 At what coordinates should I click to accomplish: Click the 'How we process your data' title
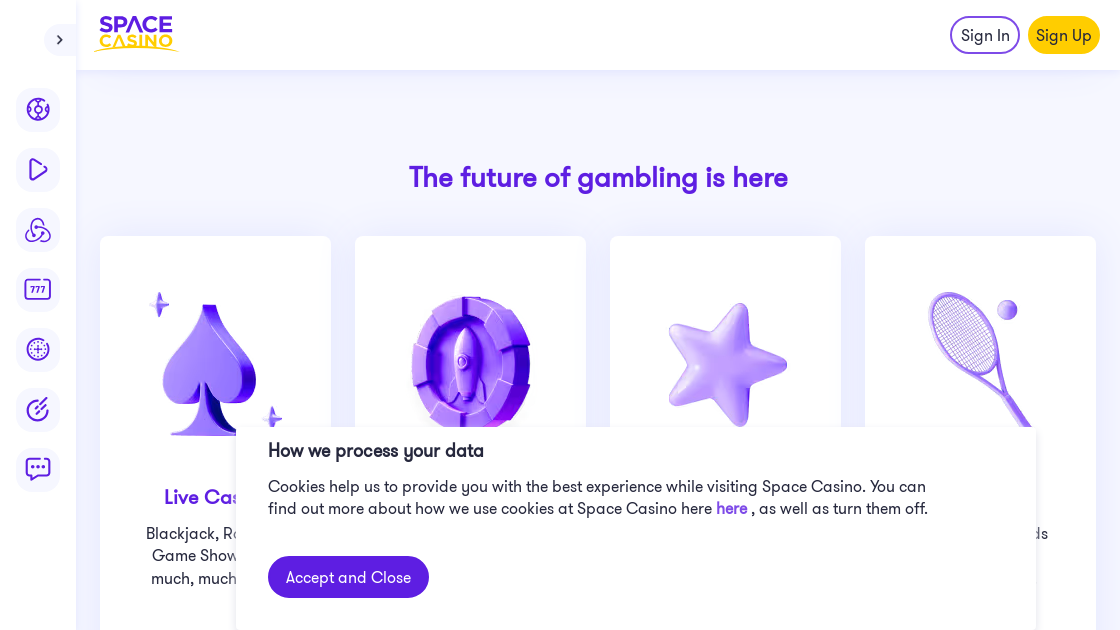tap(376, 451)
